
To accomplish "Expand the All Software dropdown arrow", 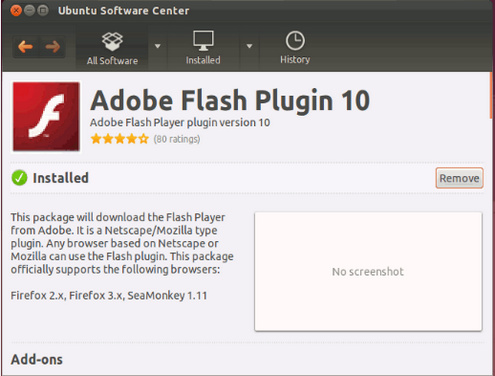I will [158, 46].
